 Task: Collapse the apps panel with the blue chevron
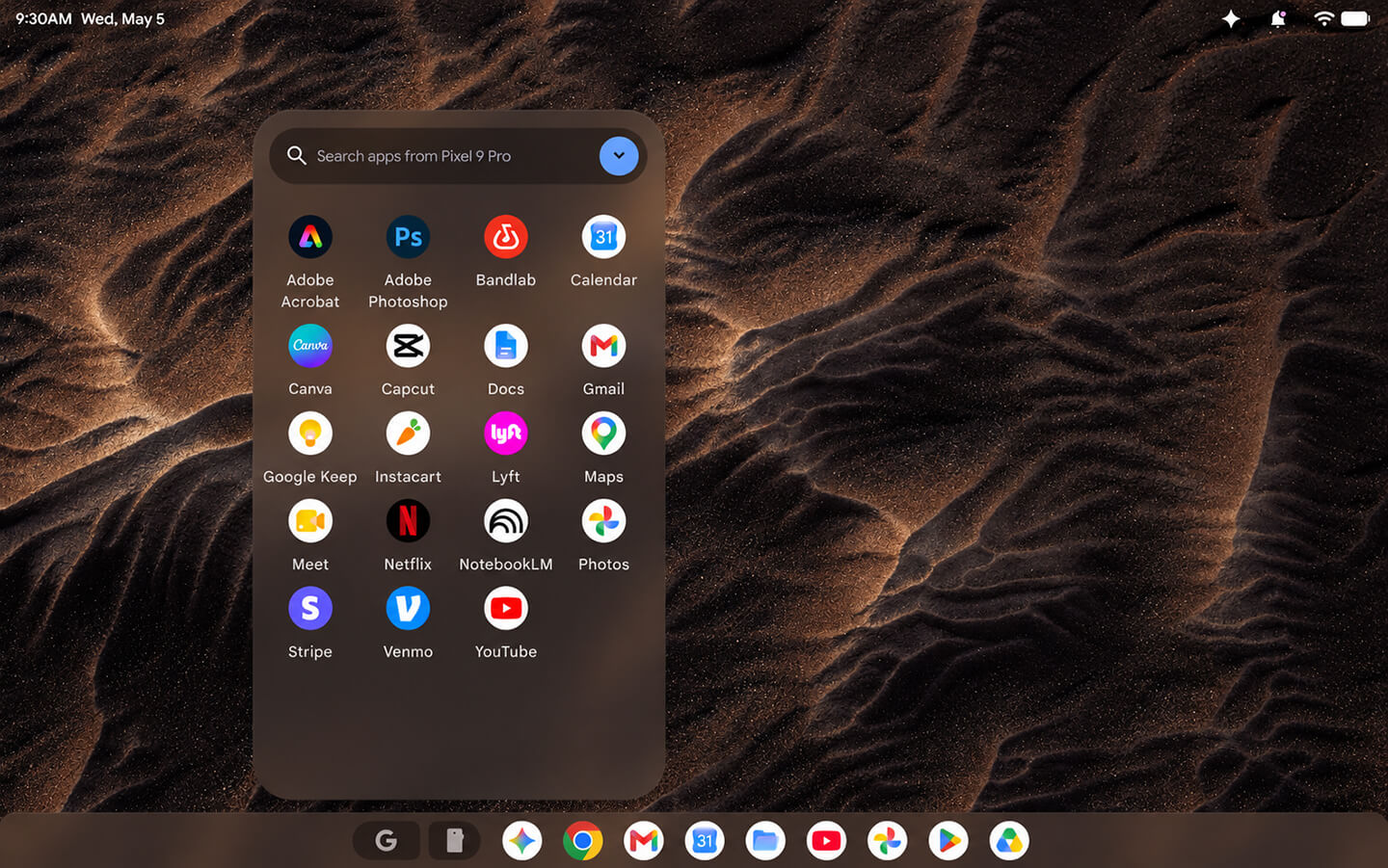click(x=619, y=156)
